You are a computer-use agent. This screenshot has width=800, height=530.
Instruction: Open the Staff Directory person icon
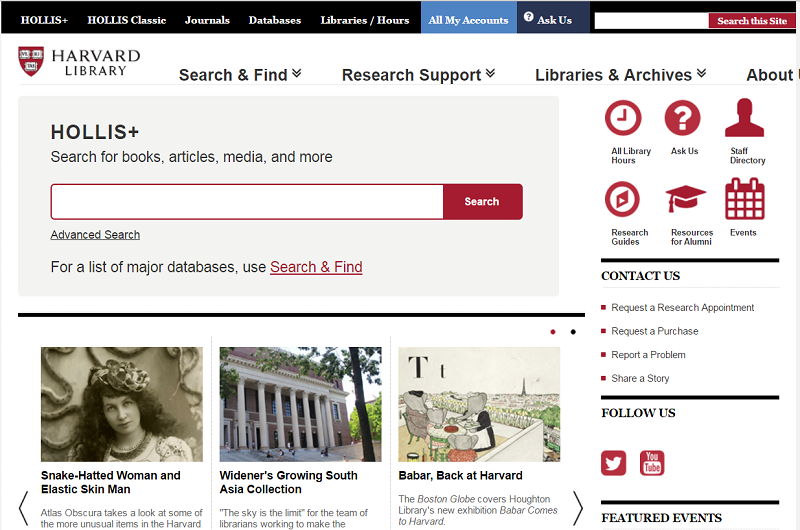coord(744,118)
